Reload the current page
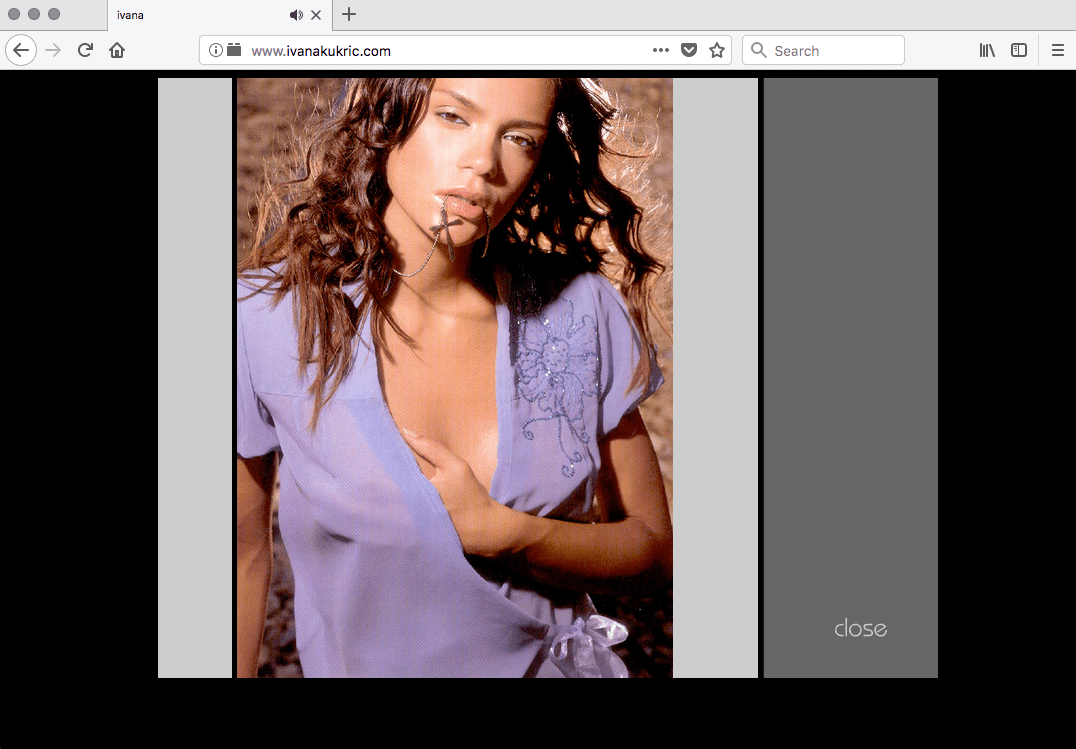 click(85, 50)
